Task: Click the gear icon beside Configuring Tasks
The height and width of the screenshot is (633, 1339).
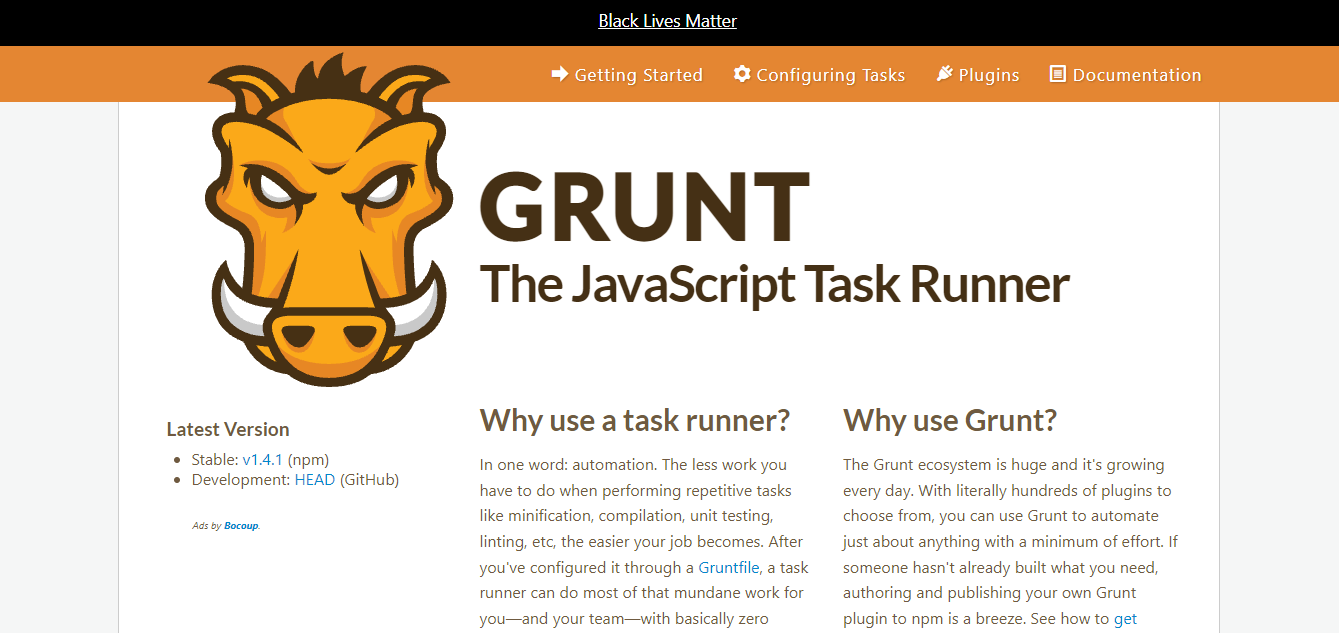Action: tap(742, 74)
